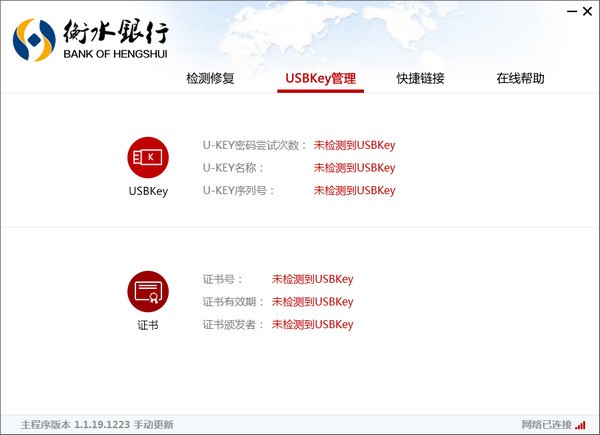Click the 证书 caption under the icon
The image size is (600, 435).
click(x=148, y=325)
